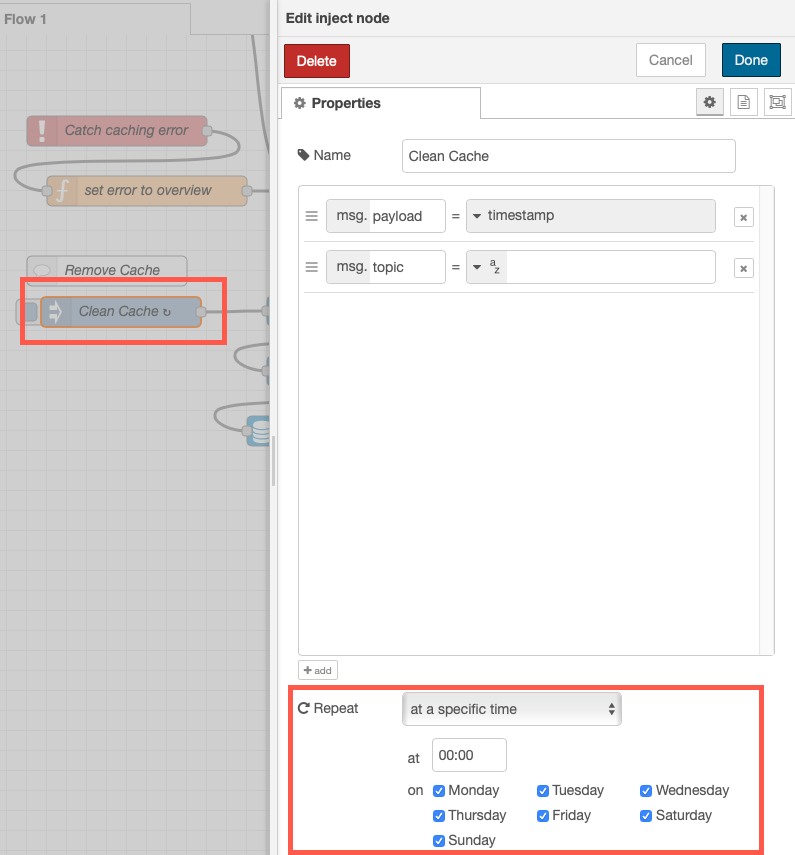Remove the msg.payload property row

[743, 217]
